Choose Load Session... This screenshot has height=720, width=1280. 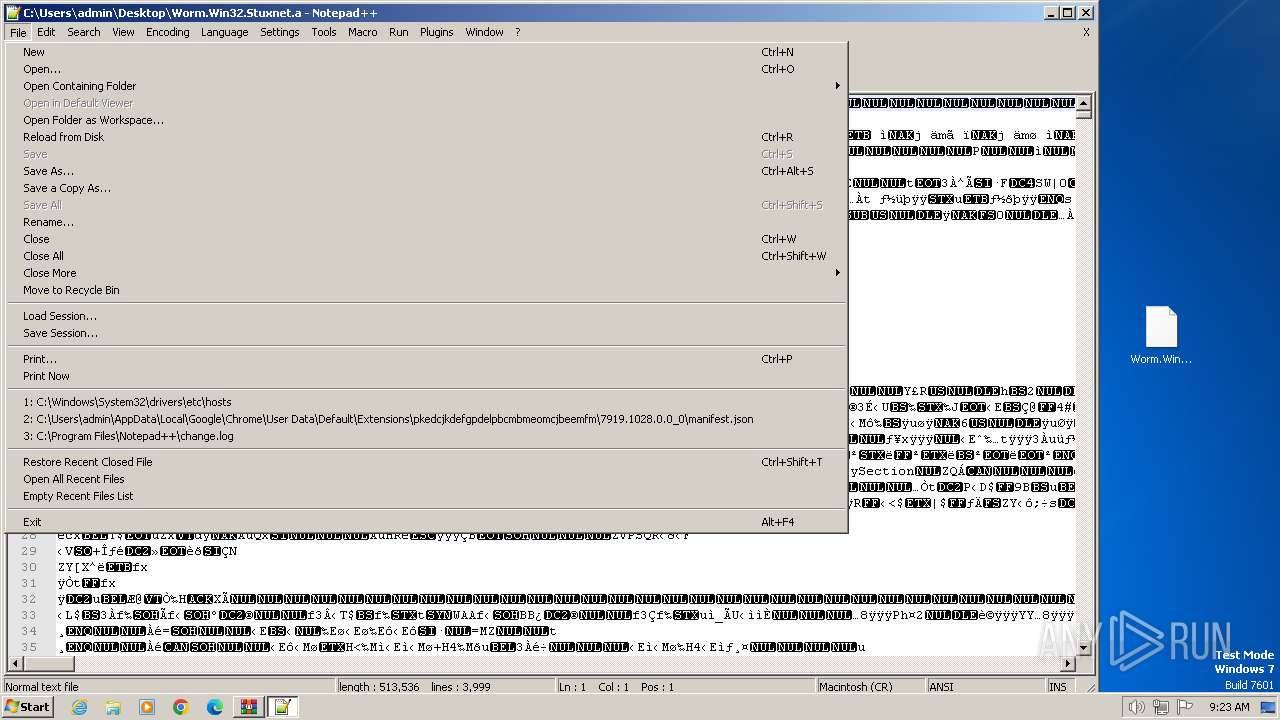click(427, 316)
